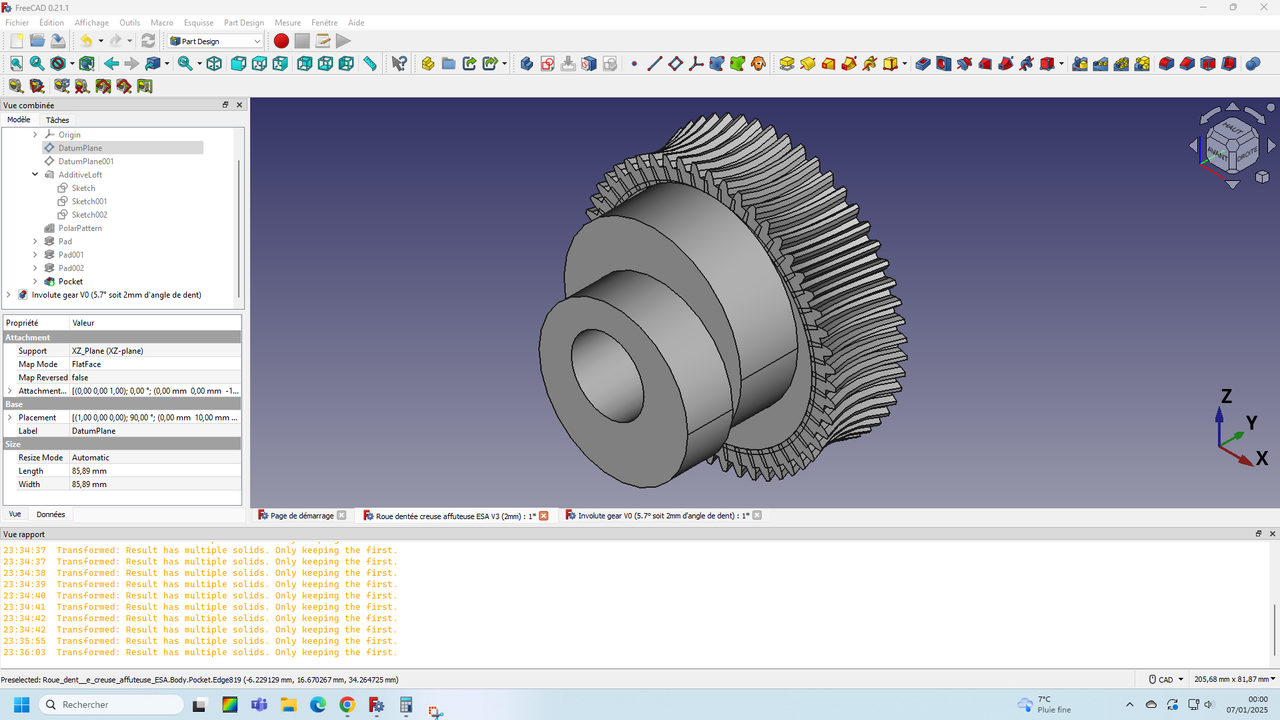Open the Affichage menu
This screenshot has height=720, width=1280.
click(x=92, y=22)
